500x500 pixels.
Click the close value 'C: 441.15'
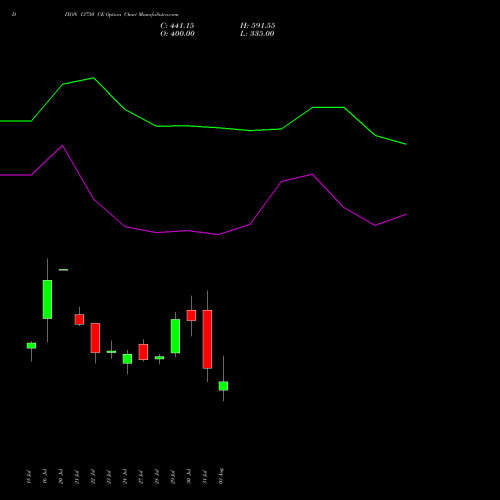[177, 26]
